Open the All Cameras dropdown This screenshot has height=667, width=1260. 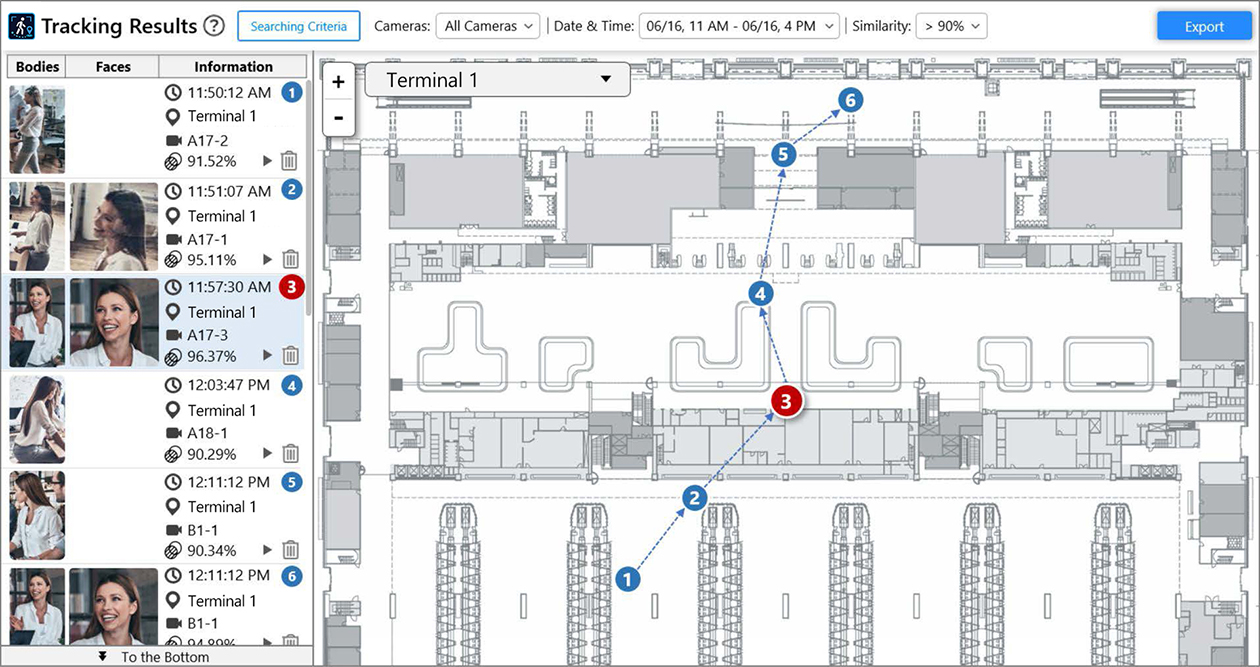(487, 26)
